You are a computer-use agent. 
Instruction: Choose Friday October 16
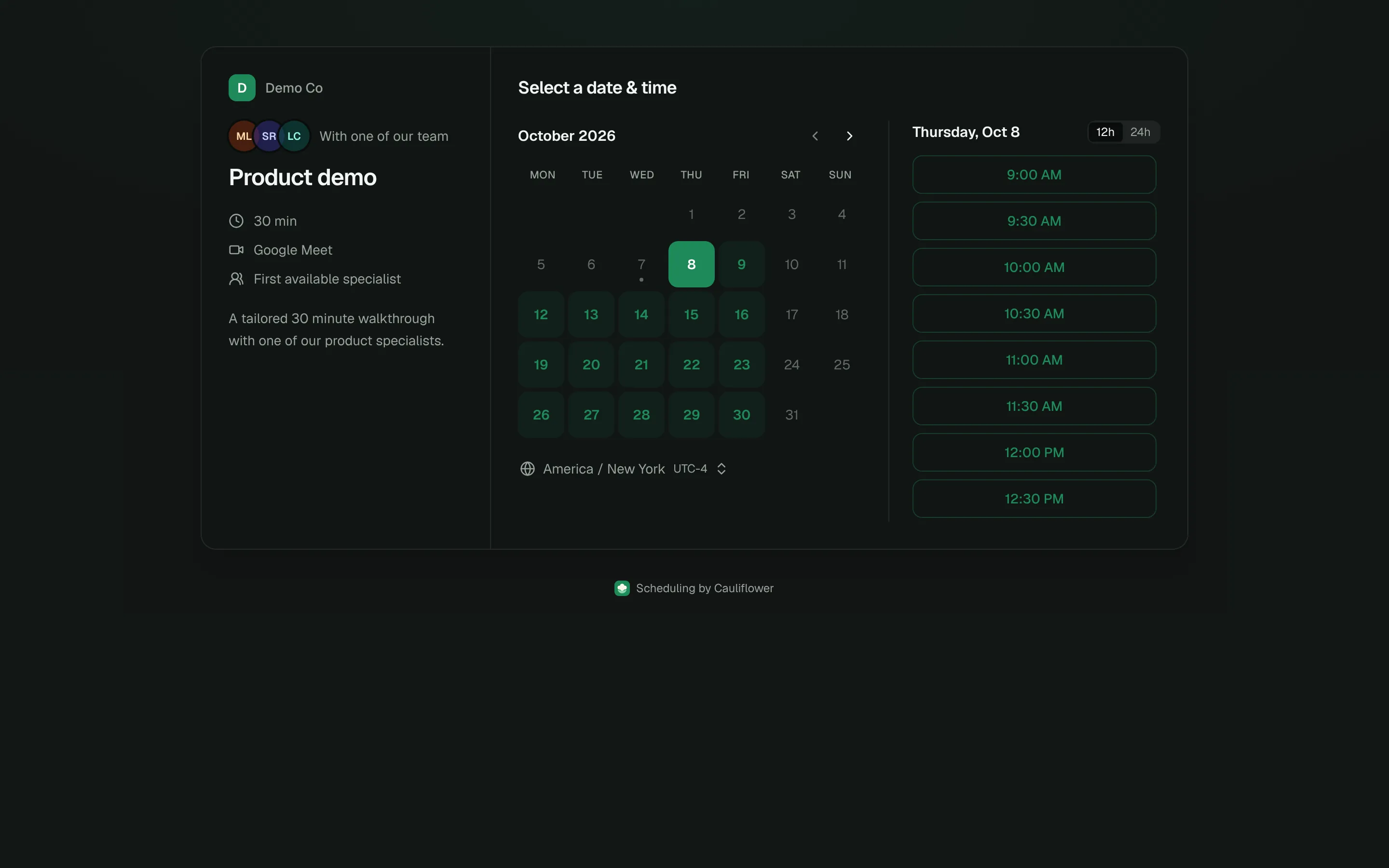pyautogui.click(x=742, y=314)
